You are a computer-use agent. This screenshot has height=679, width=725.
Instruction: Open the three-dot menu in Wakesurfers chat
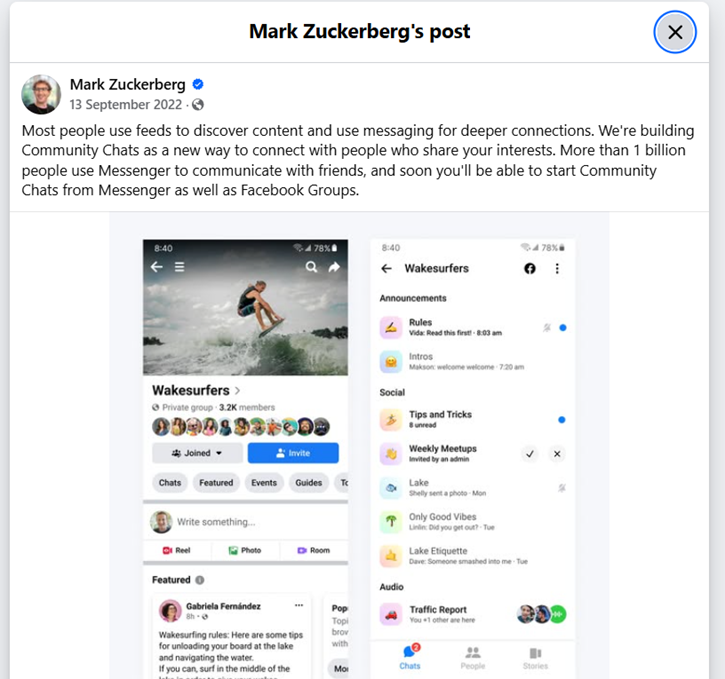pos(557,269)
